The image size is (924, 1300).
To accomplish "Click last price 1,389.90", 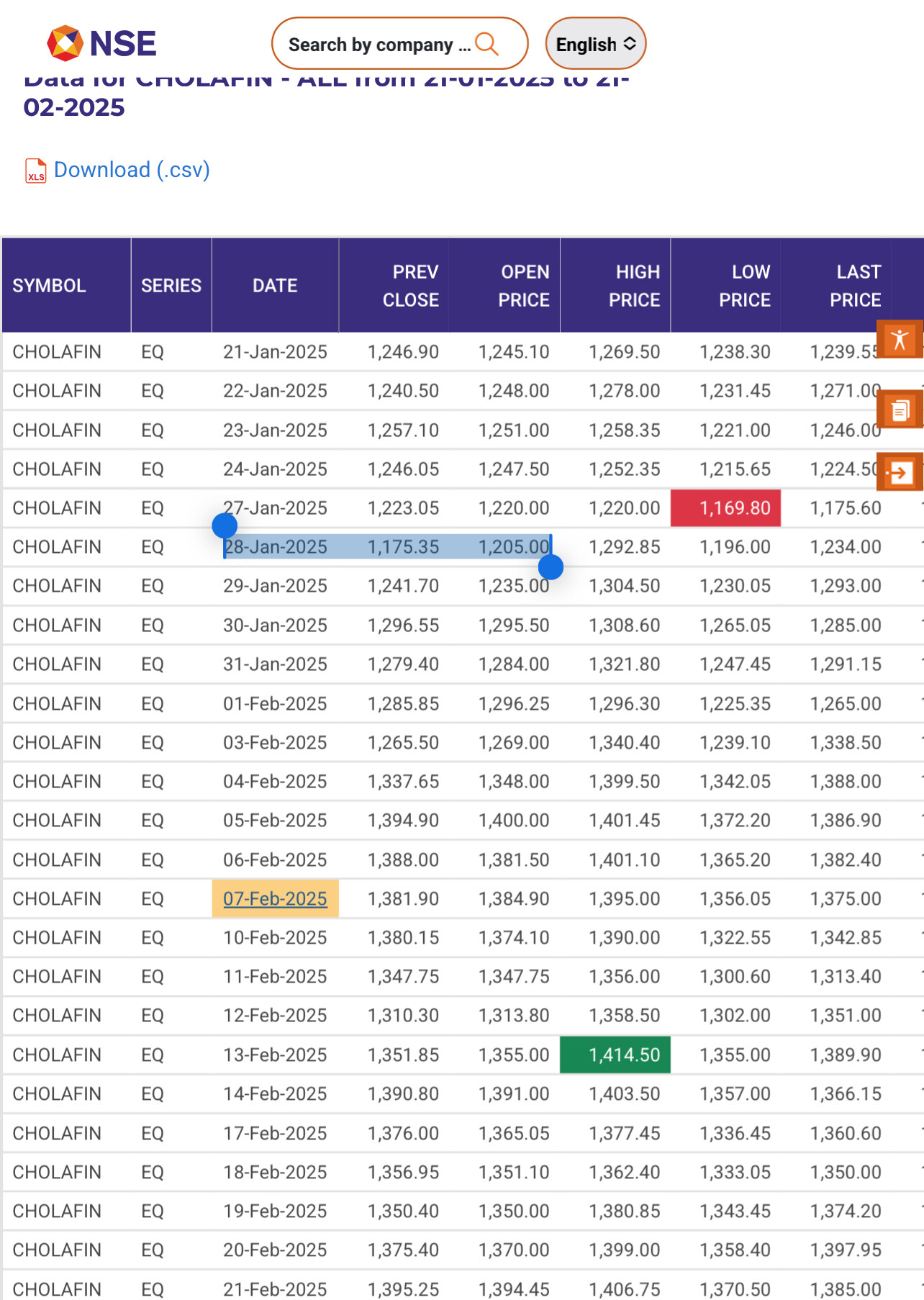I will (846, 1055).
